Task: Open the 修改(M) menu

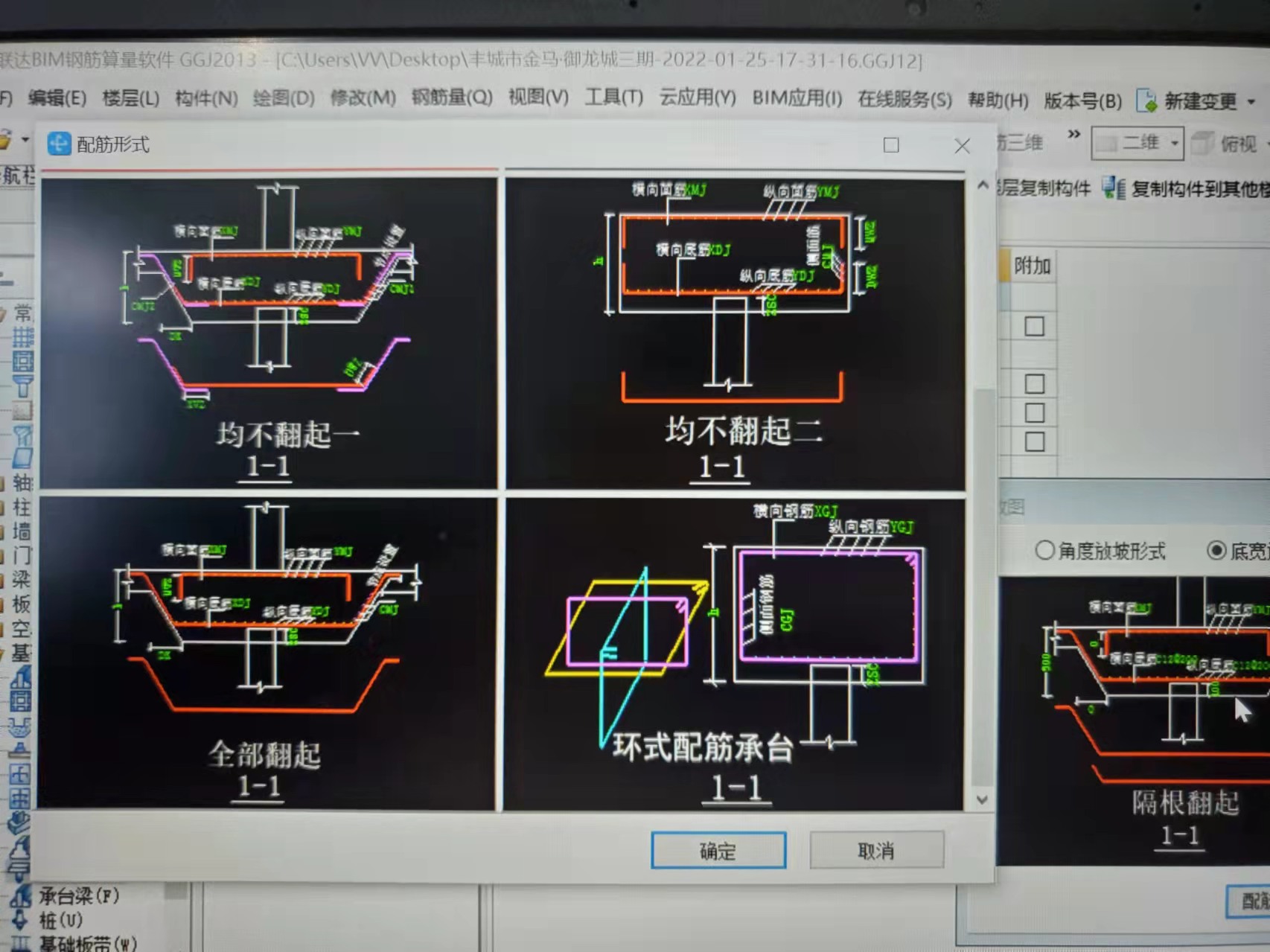Action: (x=363, y=98)
